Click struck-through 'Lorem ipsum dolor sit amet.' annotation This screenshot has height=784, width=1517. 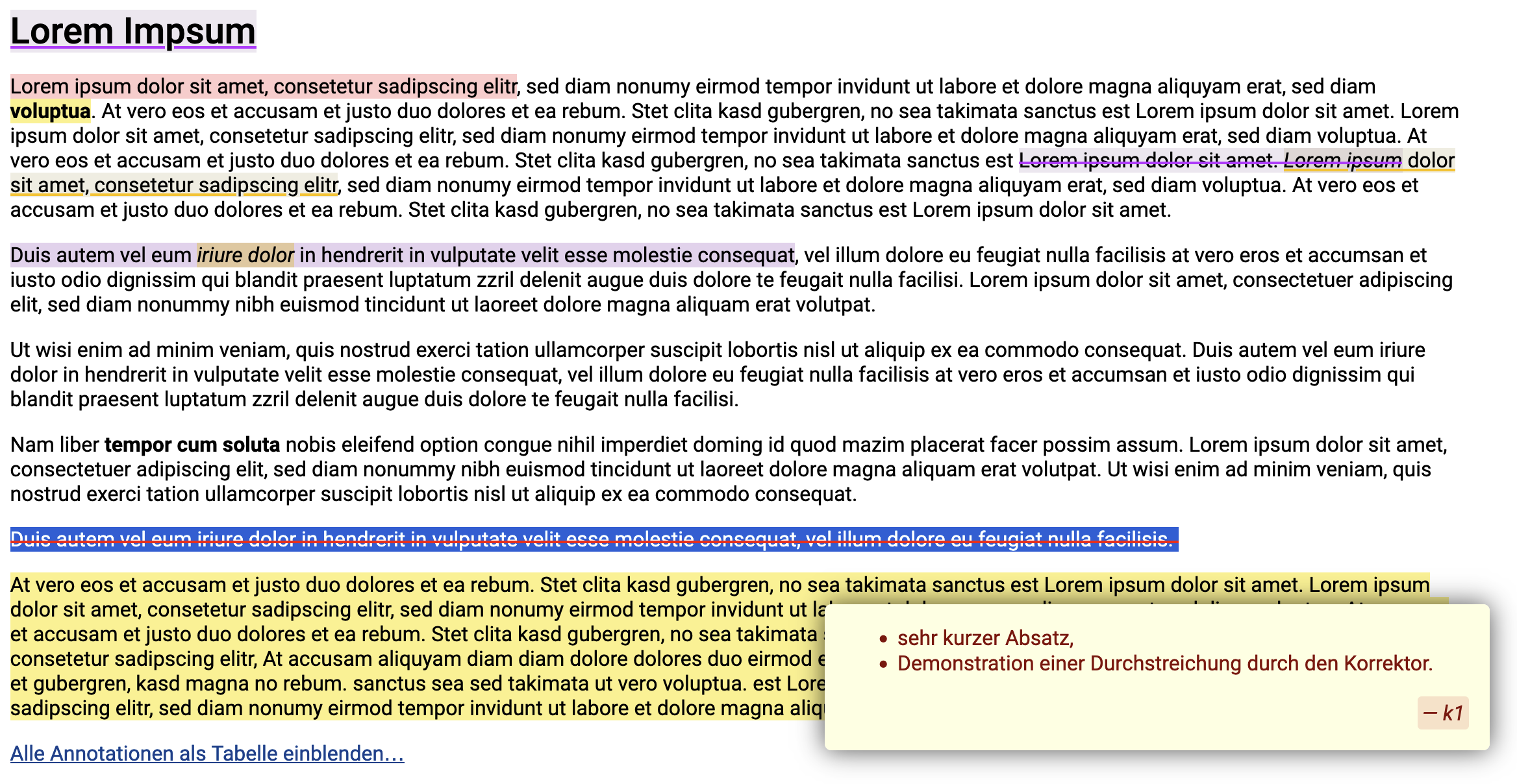(x=1148, y=160)
